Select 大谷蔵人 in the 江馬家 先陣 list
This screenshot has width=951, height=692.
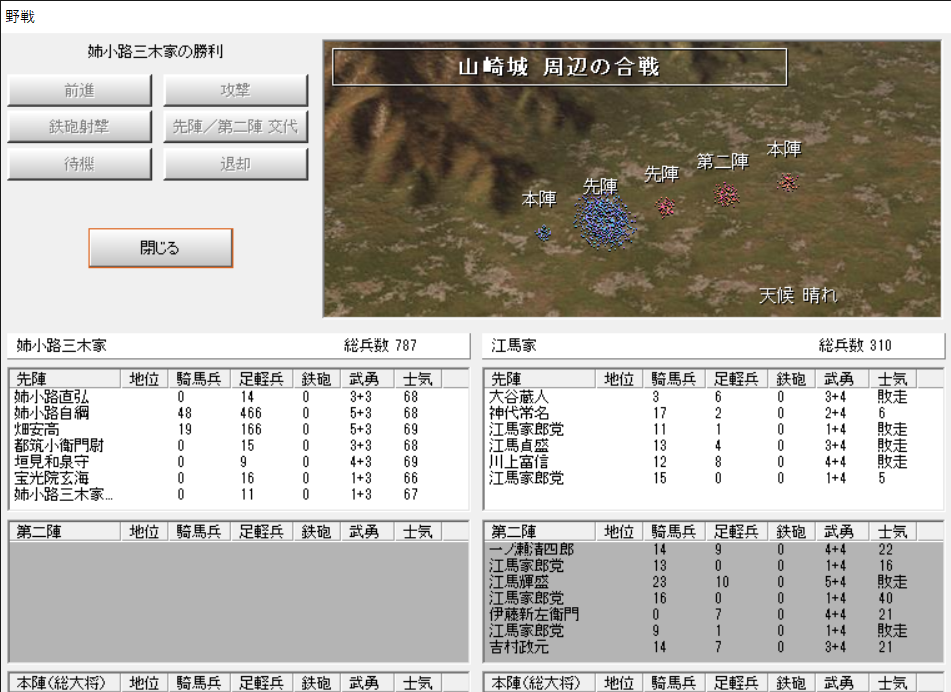520,397
